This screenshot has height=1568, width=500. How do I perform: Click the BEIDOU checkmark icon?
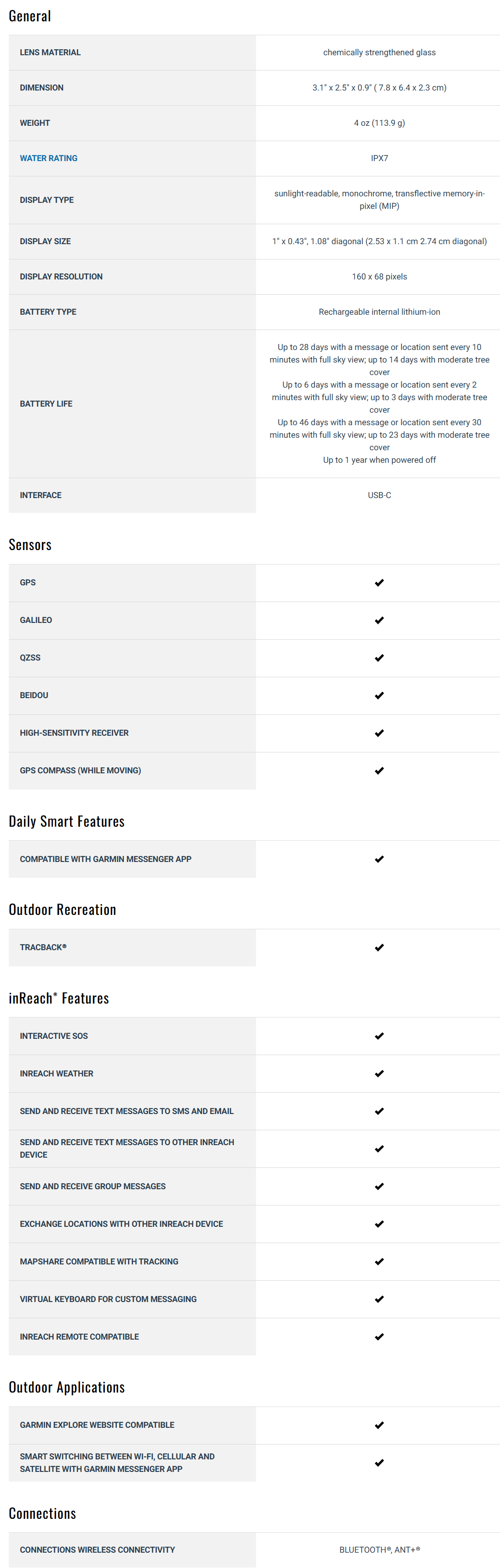click(379, 695)
